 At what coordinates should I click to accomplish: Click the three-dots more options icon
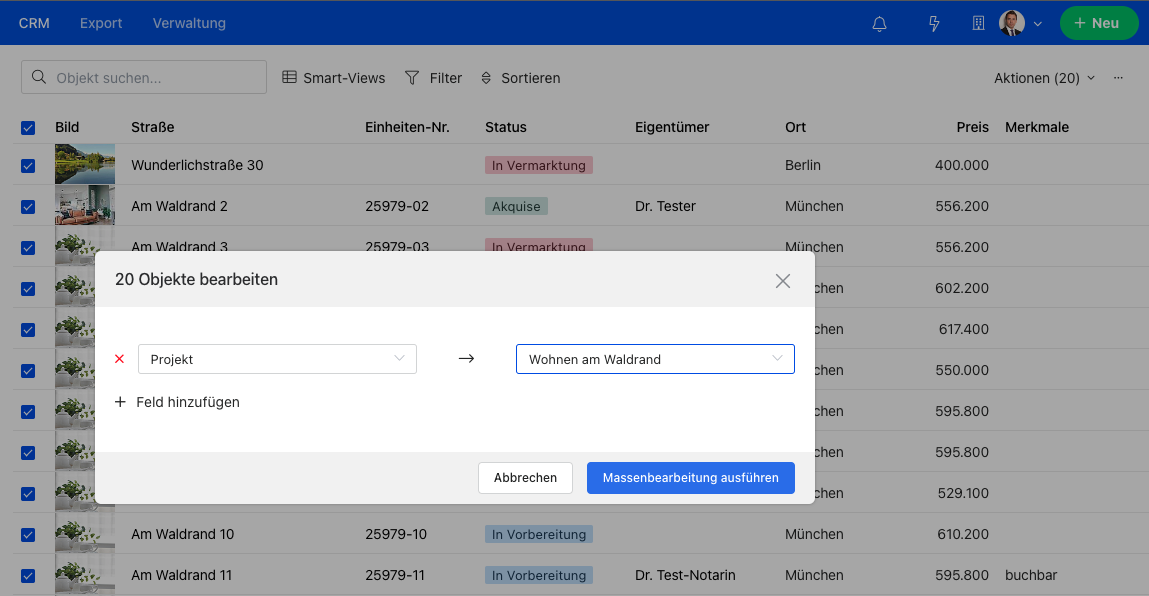point(1118,78)
